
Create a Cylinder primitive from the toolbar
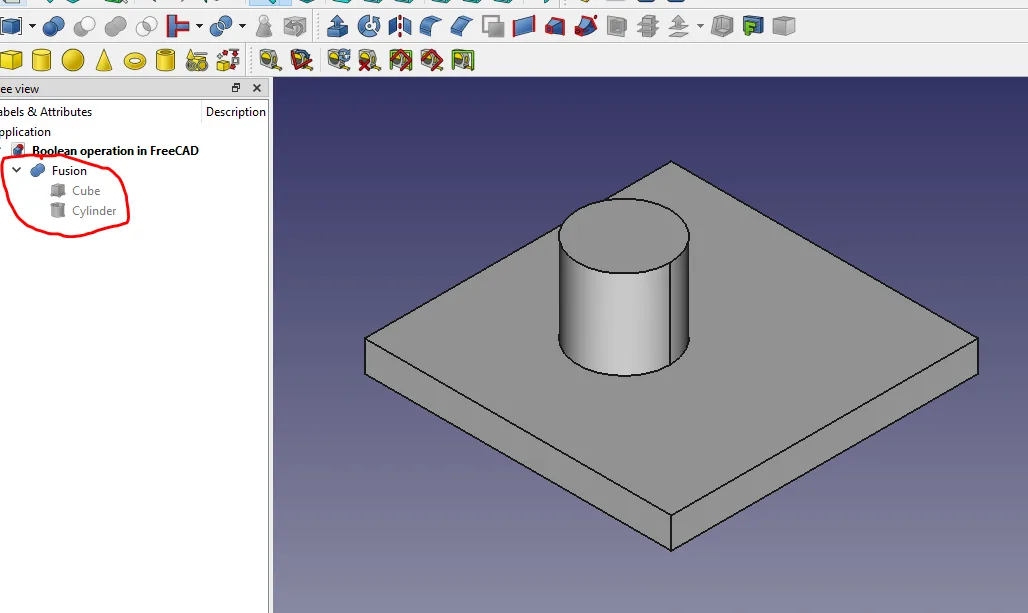(41, 61)
